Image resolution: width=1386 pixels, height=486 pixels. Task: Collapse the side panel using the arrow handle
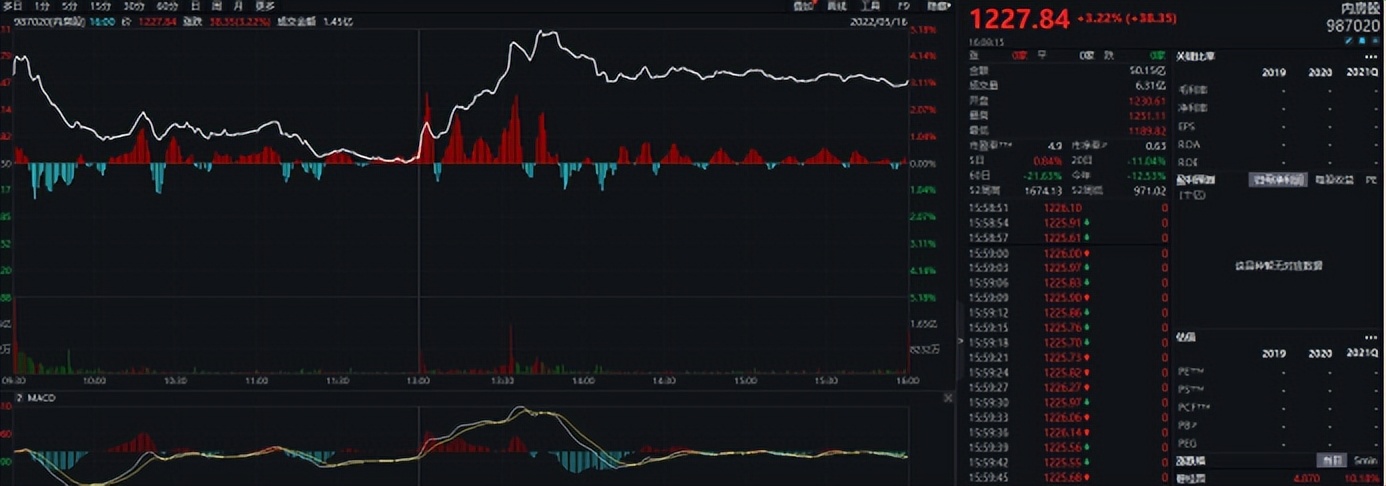click(960, 341)
